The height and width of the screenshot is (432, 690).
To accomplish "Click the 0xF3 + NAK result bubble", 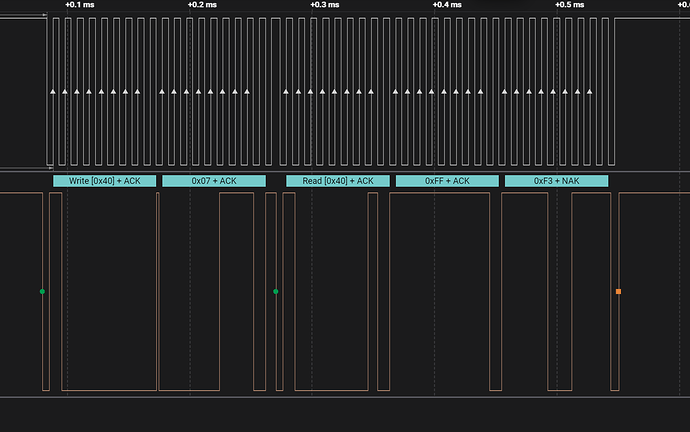I will [556, 181].
